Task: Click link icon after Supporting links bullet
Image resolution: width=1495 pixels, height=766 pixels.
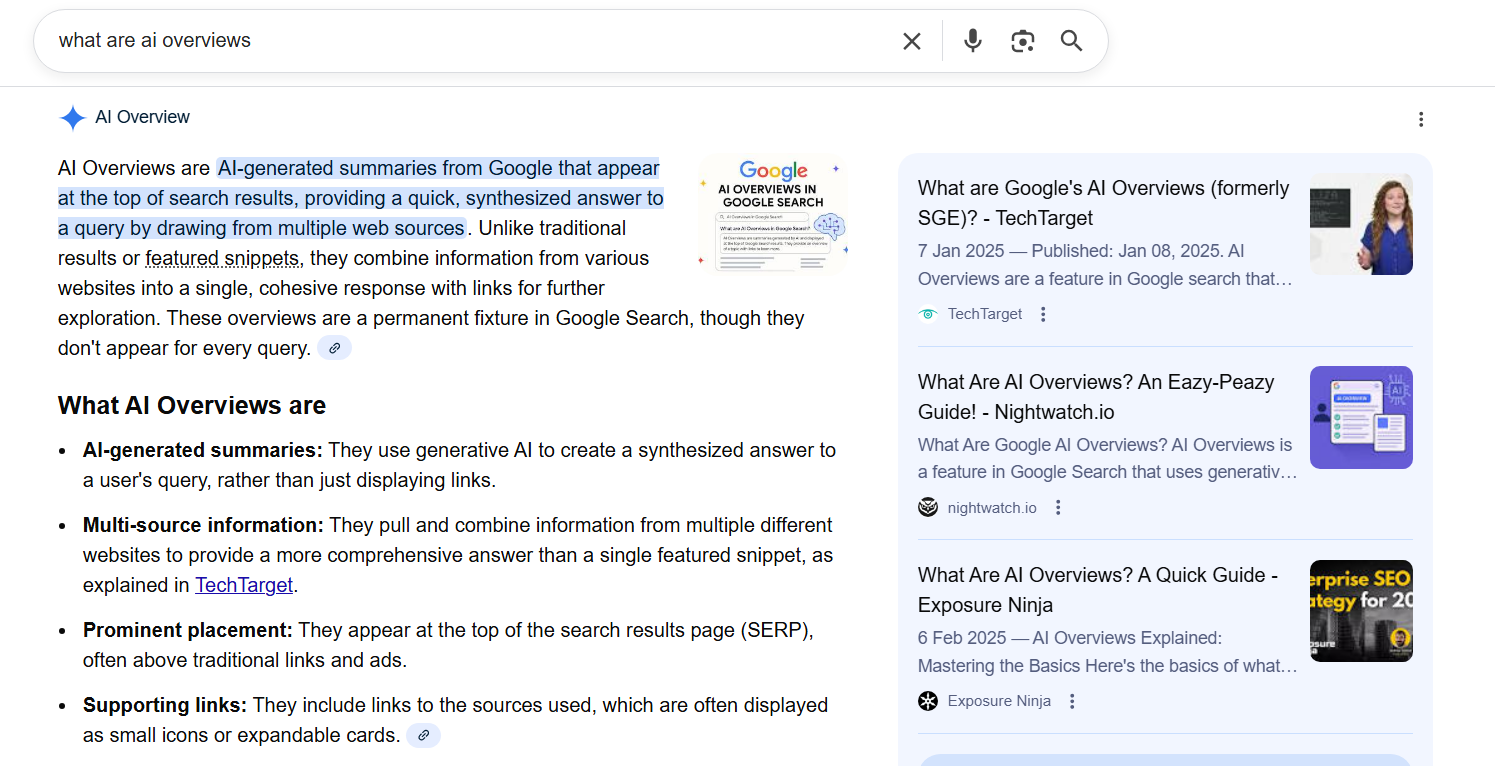Action: click(x=423, y=735)
